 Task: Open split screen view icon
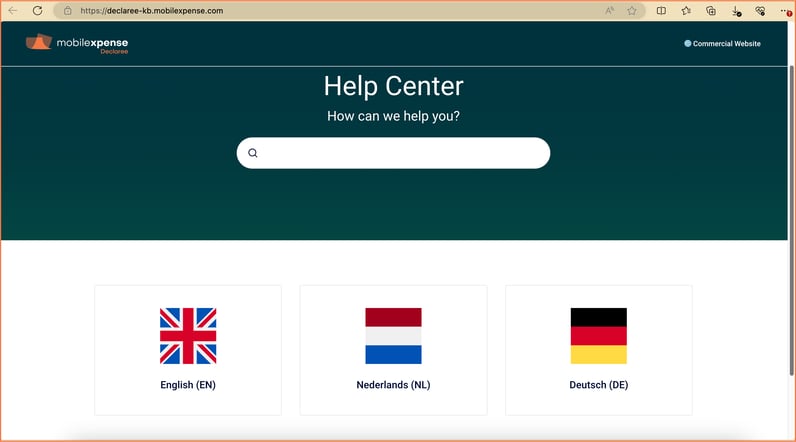661,11
